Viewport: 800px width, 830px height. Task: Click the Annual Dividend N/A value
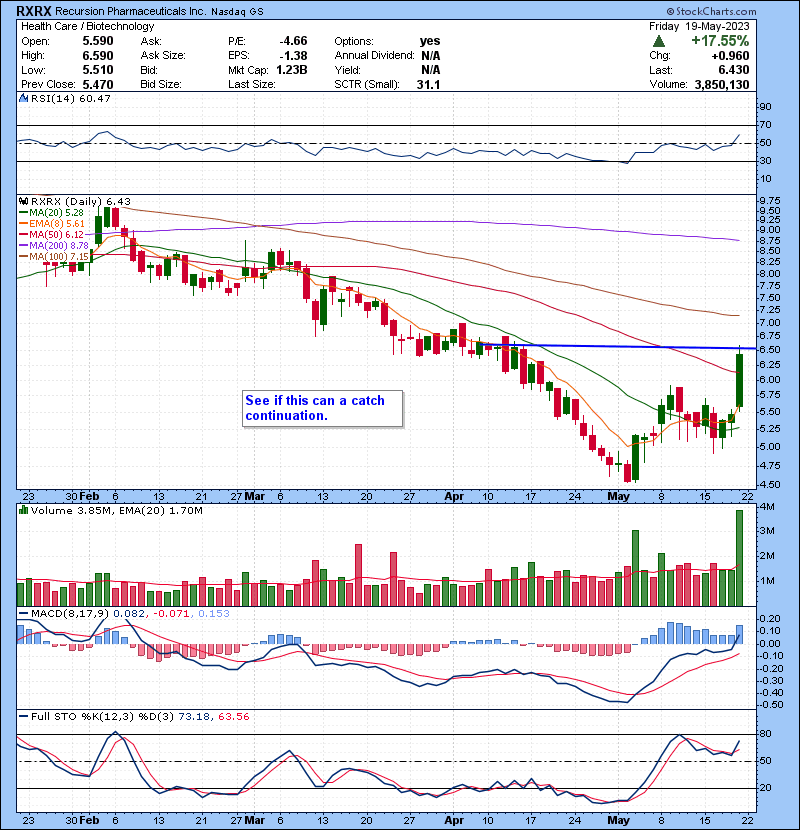(x=430, y=56)
